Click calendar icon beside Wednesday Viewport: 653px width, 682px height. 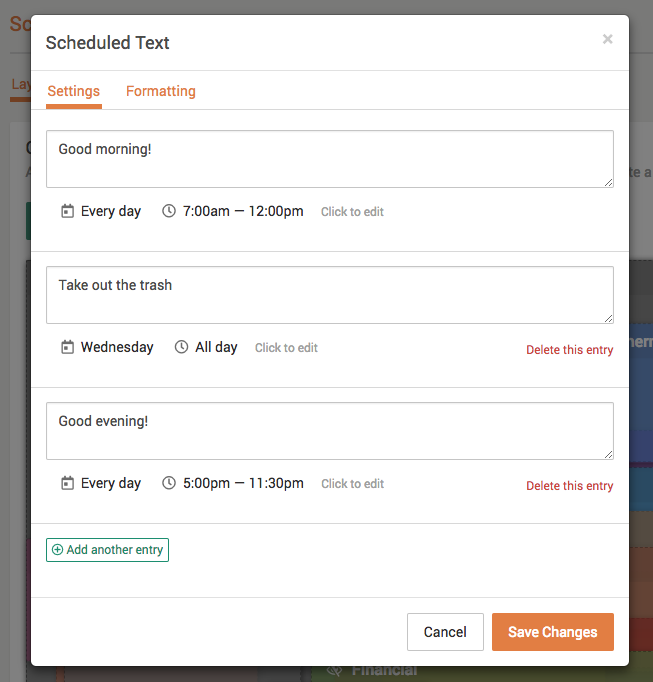click(67, 347)
